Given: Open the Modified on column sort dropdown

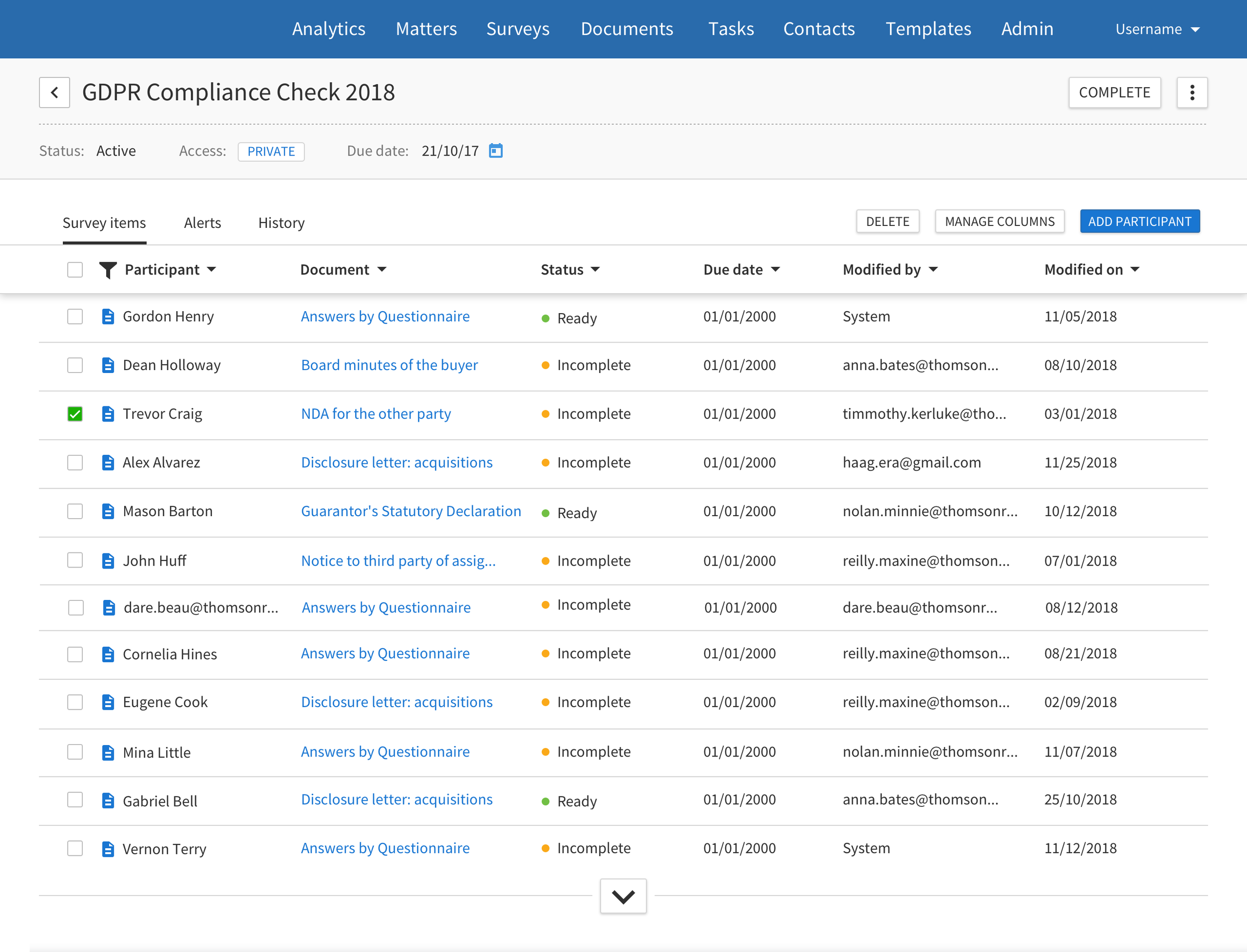Looking at the screenshot, I should tap(1135, 270).
